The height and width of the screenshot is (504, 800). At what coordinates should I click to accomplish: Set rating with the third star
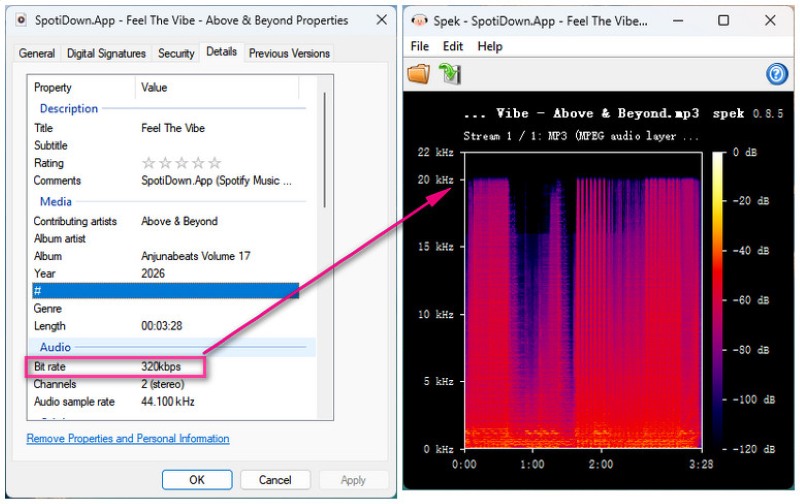click(x=182, y=163)
